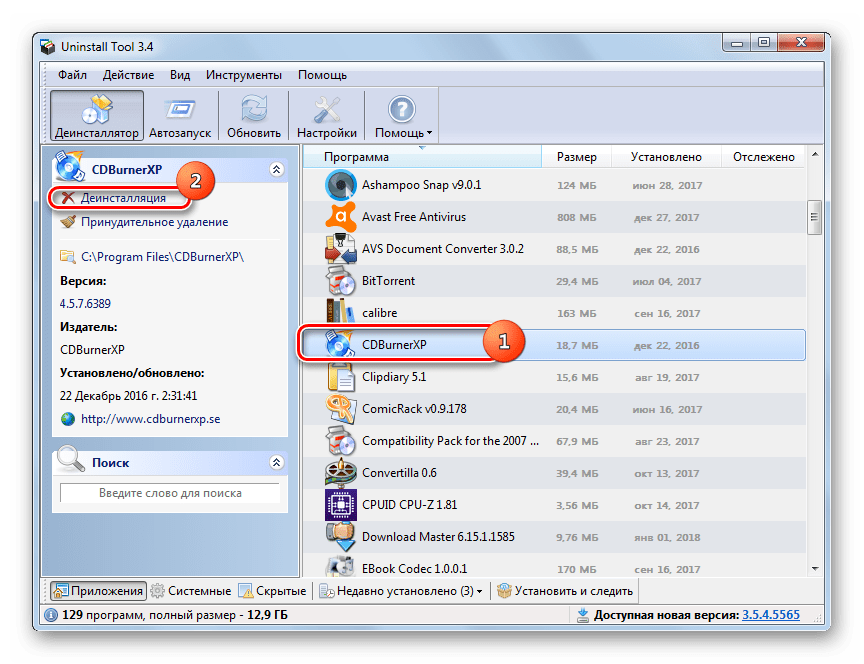Click the CDBurnerXP details panel header icon
864x664 pixels.
click(x=70, y=165)
